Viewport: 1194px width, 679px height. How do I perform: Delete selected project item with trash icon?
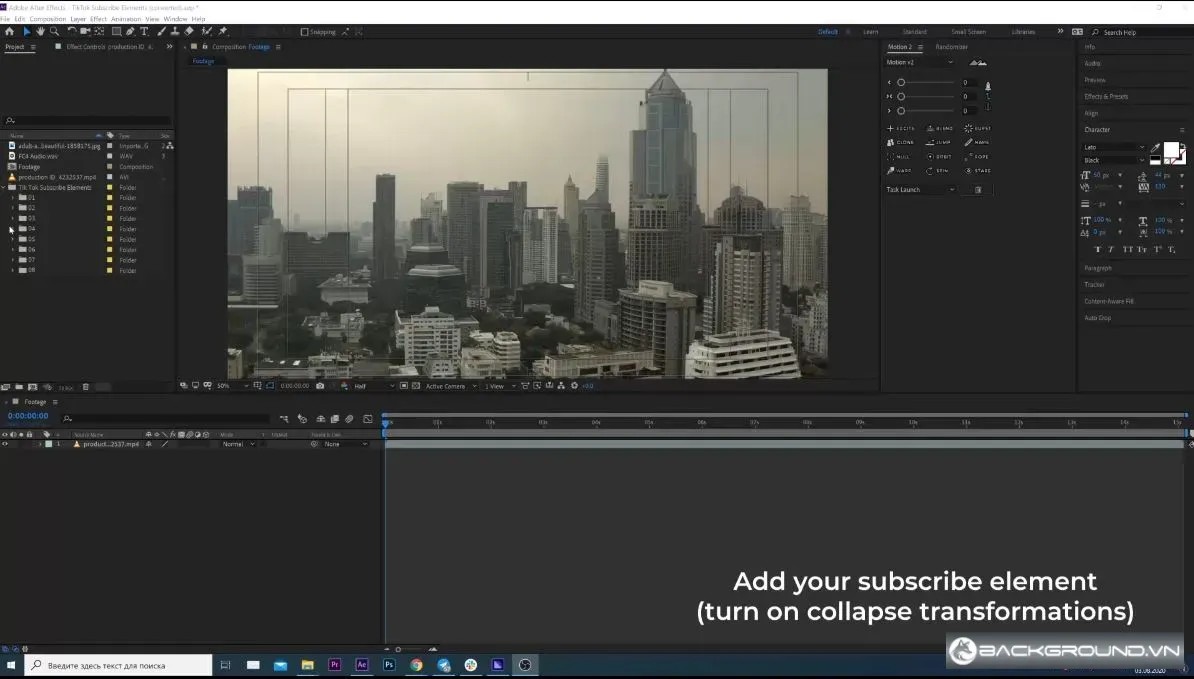coord(85,387)
